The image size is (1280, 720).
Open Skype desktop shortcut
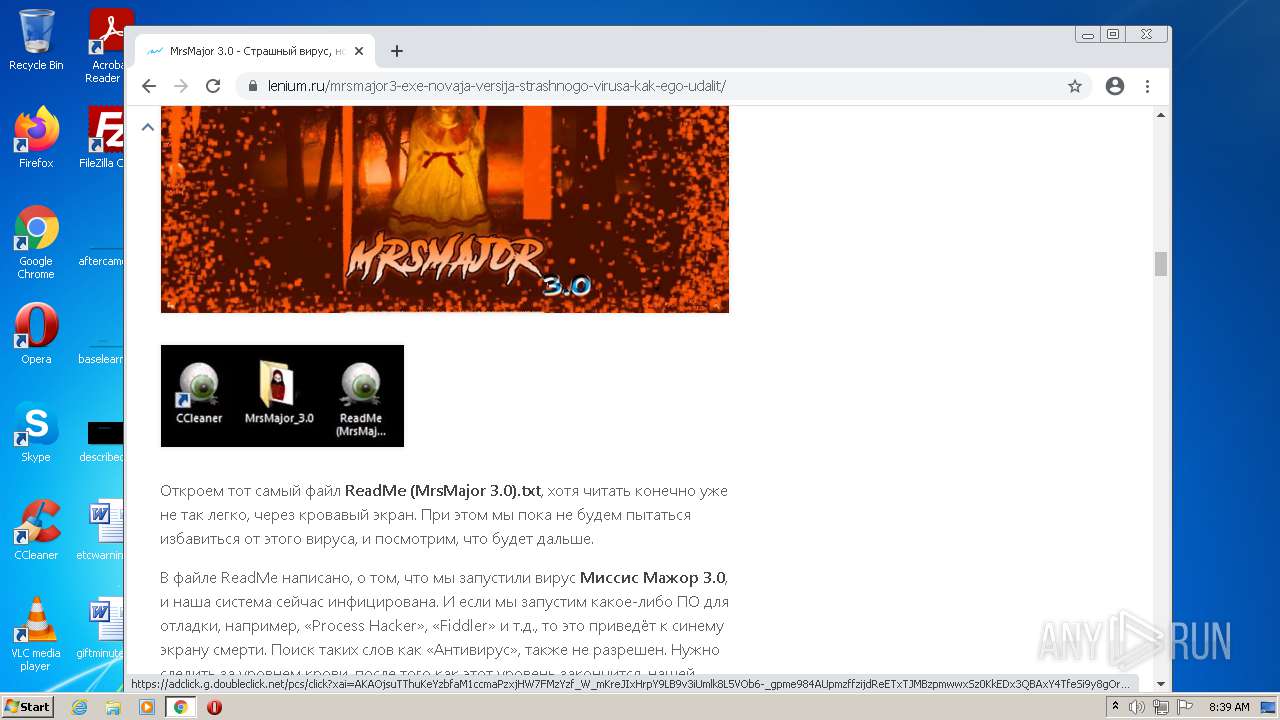click(36, 432)
